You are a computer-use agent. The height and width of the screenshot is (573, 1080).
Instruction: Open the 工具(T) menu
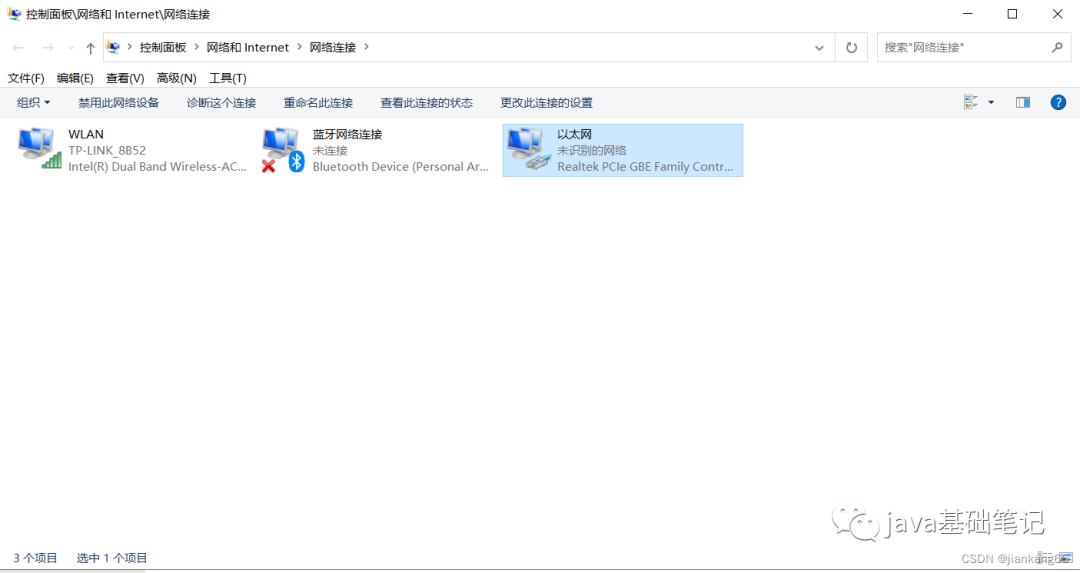point(228,78)
